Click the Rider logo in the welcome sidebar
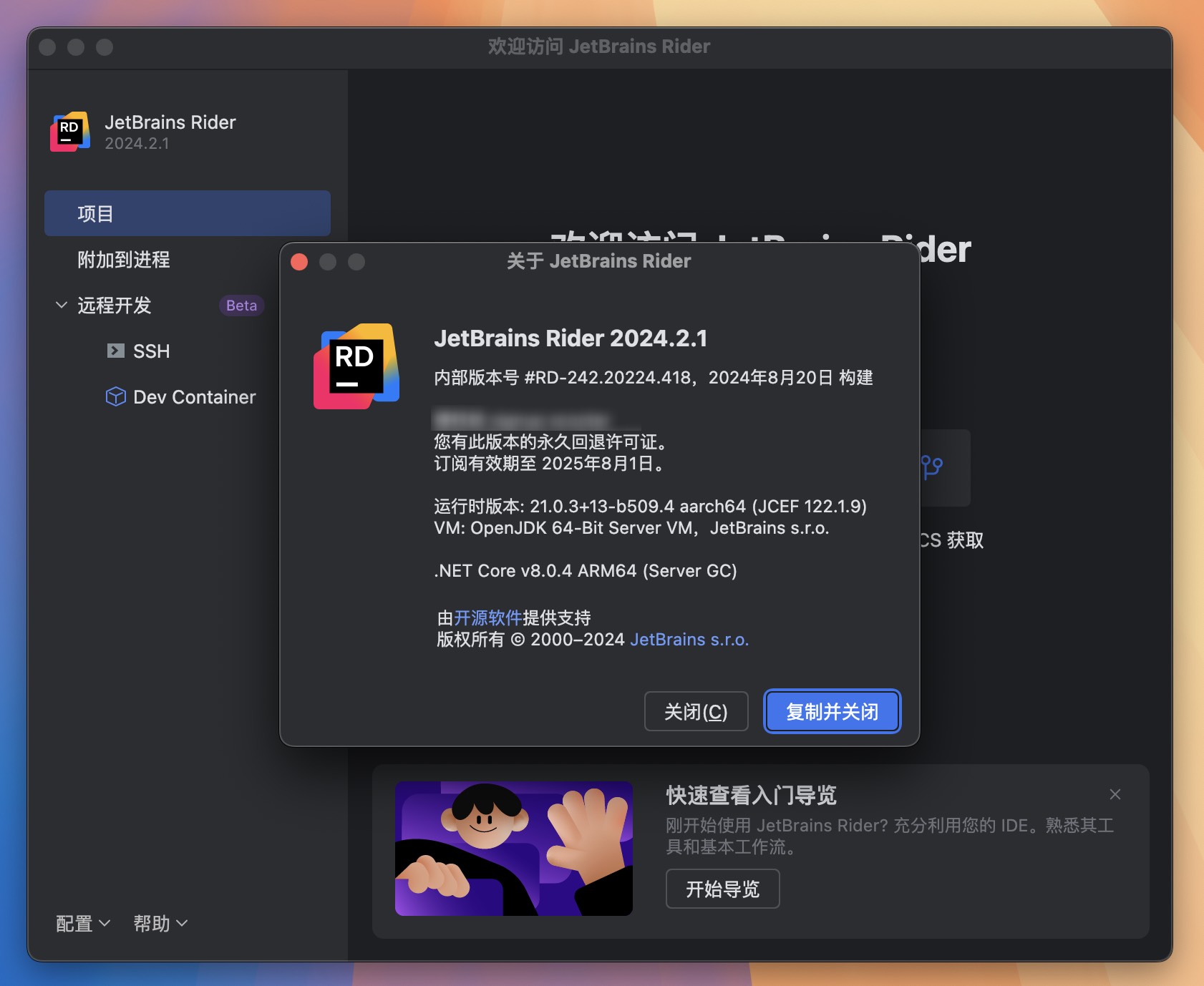This screenshot has width=1204, height=986. (70, 132)
